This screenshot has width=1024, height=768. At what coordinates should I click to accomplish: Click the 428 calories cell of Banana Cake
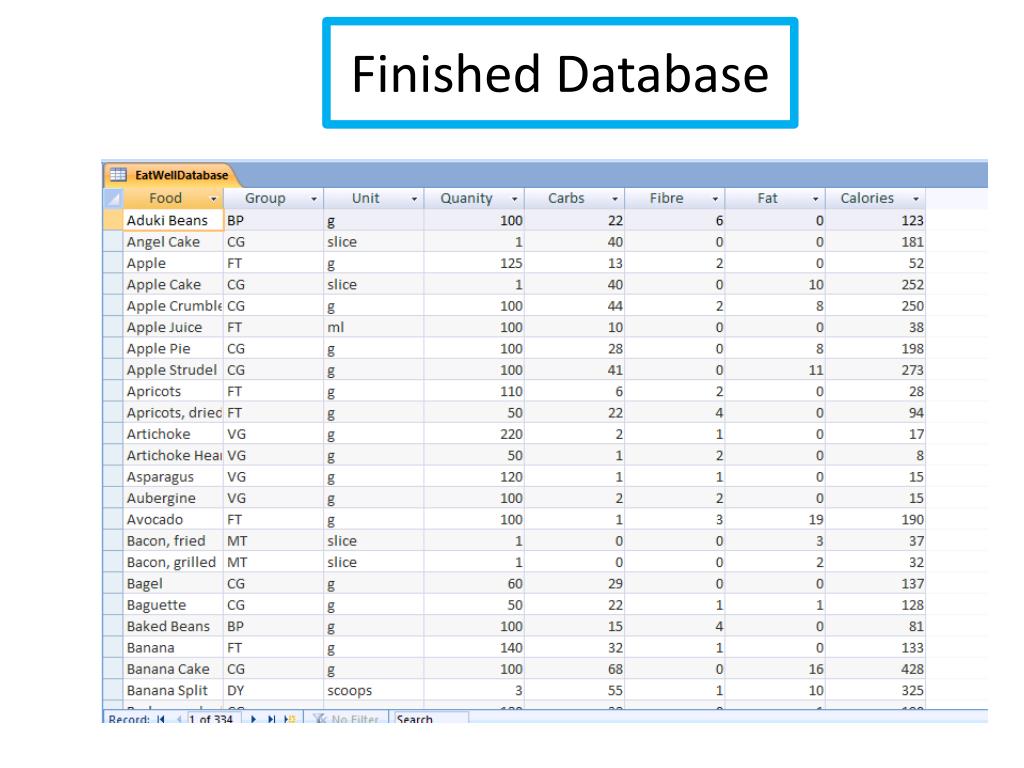875,669
